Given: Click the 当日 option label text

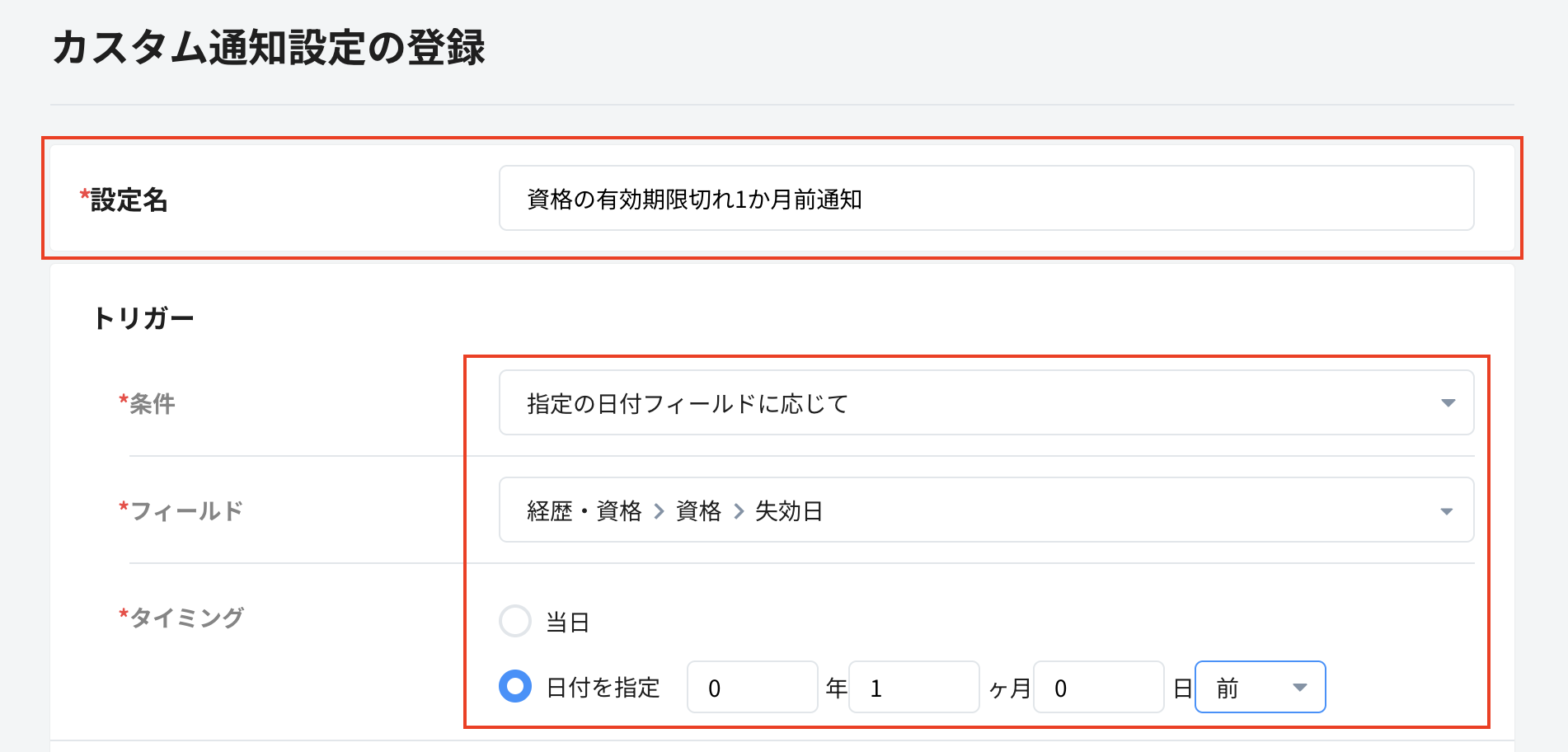Looking at the screenshot, I should 568,623.
